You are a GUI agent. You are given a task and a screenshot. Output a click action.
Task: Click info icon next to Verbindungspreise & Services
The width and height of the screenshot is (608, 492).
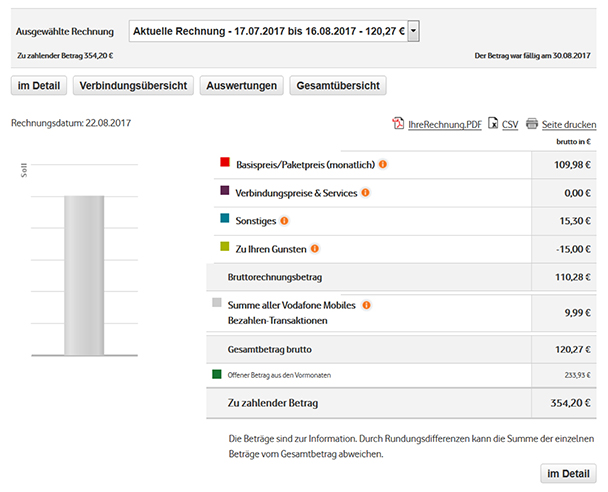pos(366,192)
